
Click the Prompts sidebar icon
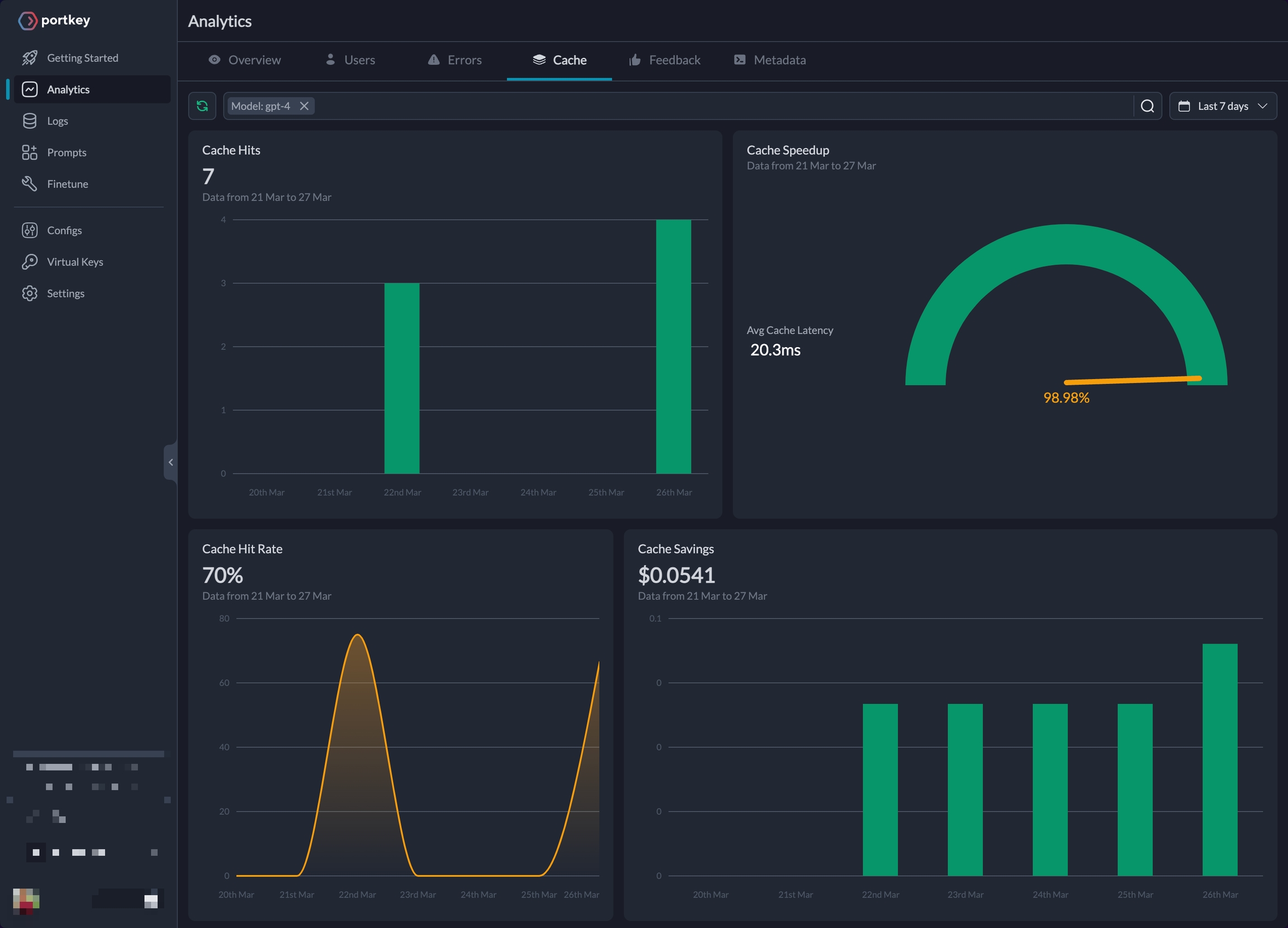[30, 152]
